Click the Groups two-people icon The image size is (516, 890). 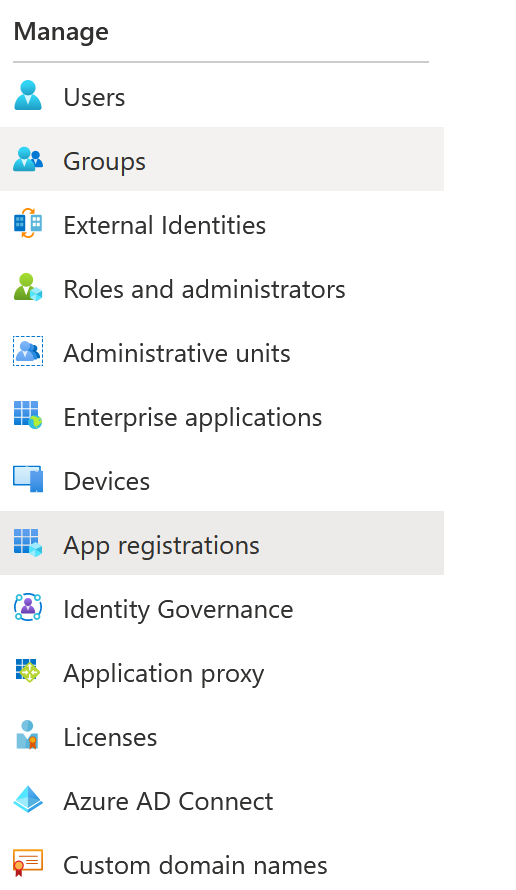[28, 159]
